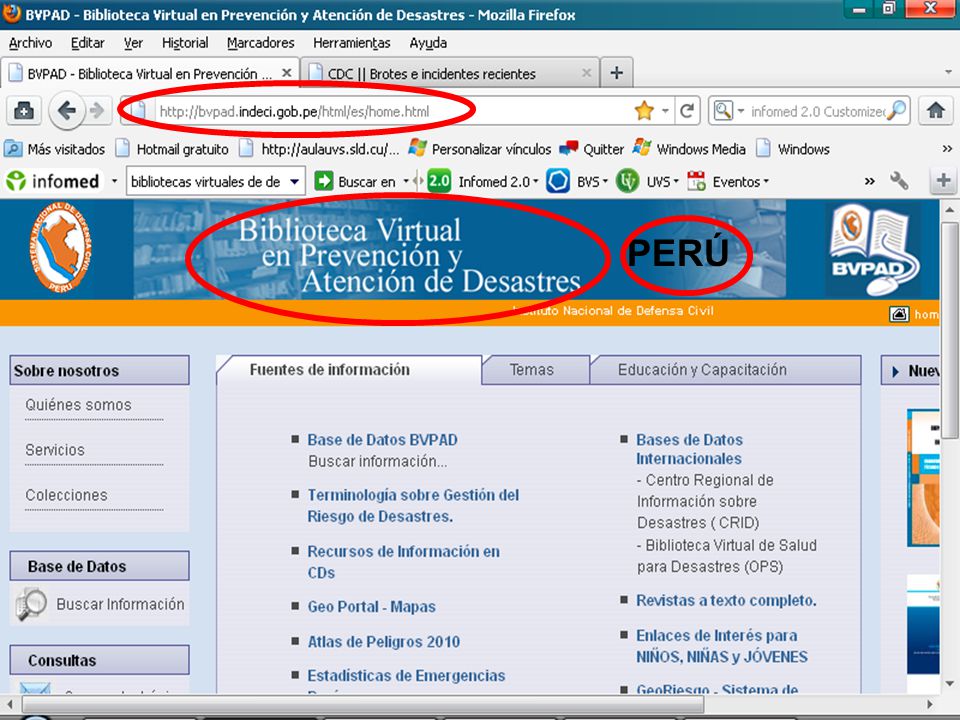Click the Buscar Información magnifier icon
The image size is (960, 720).
pos(31,604)
